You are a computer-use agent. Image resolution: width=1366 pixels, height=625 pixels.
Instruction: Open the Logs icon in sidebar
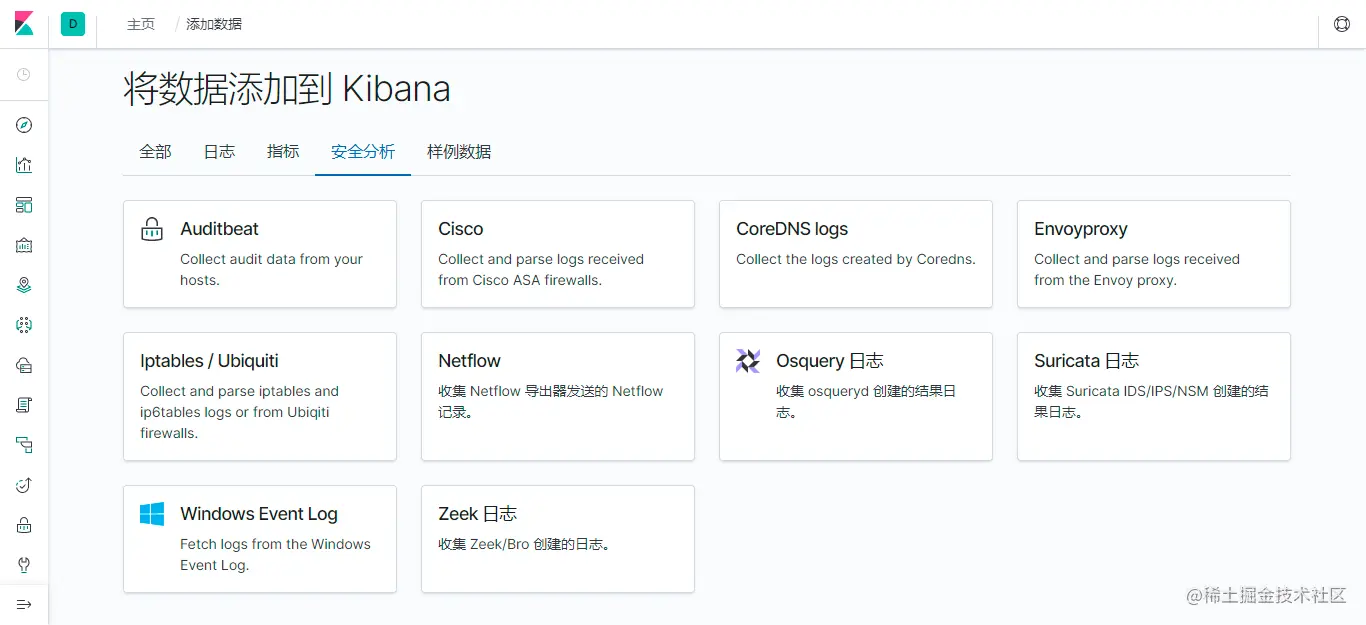click(x=24, y=405)
